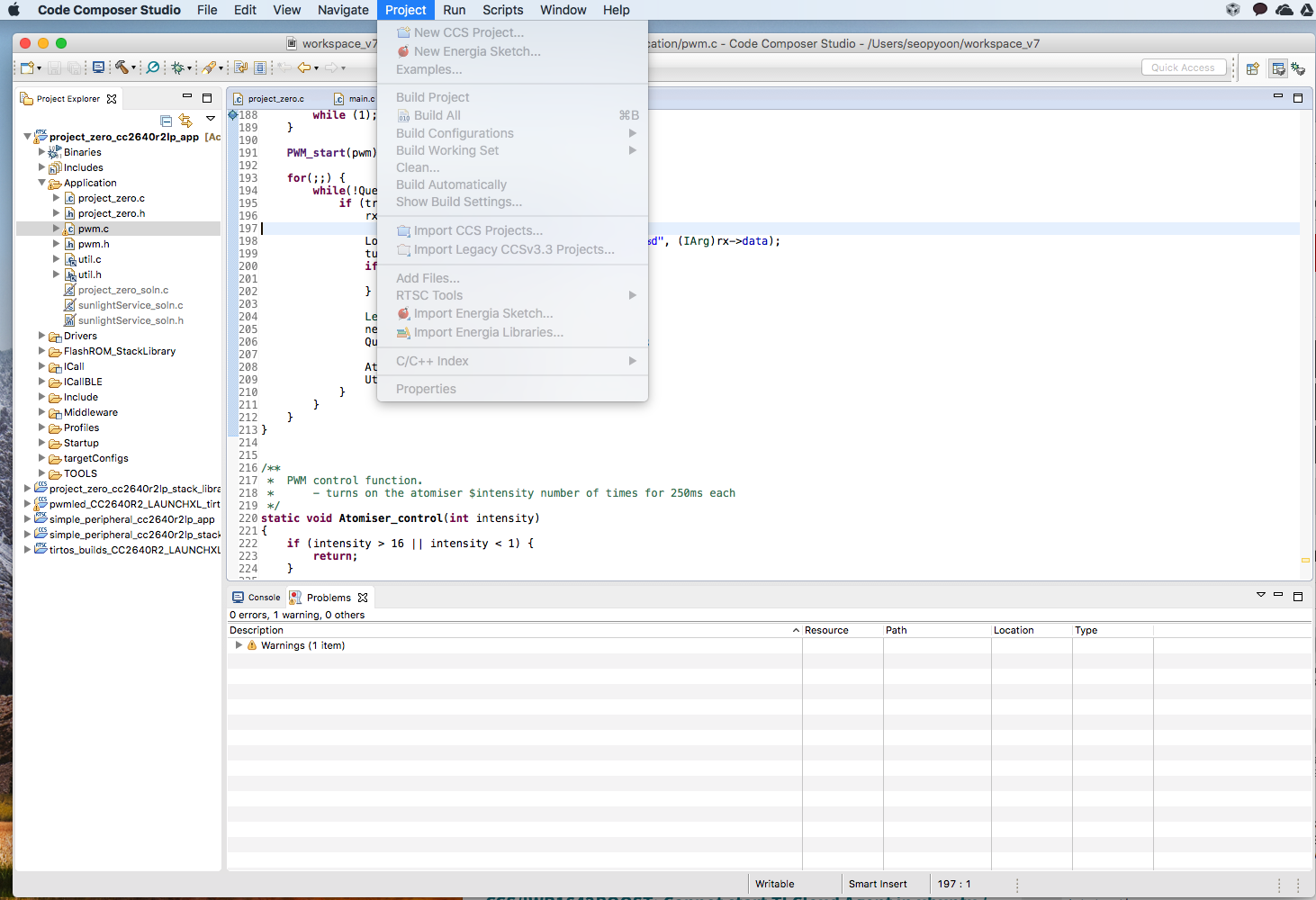Click Collapse All in Project Explorer

click(x=166, y=121)
